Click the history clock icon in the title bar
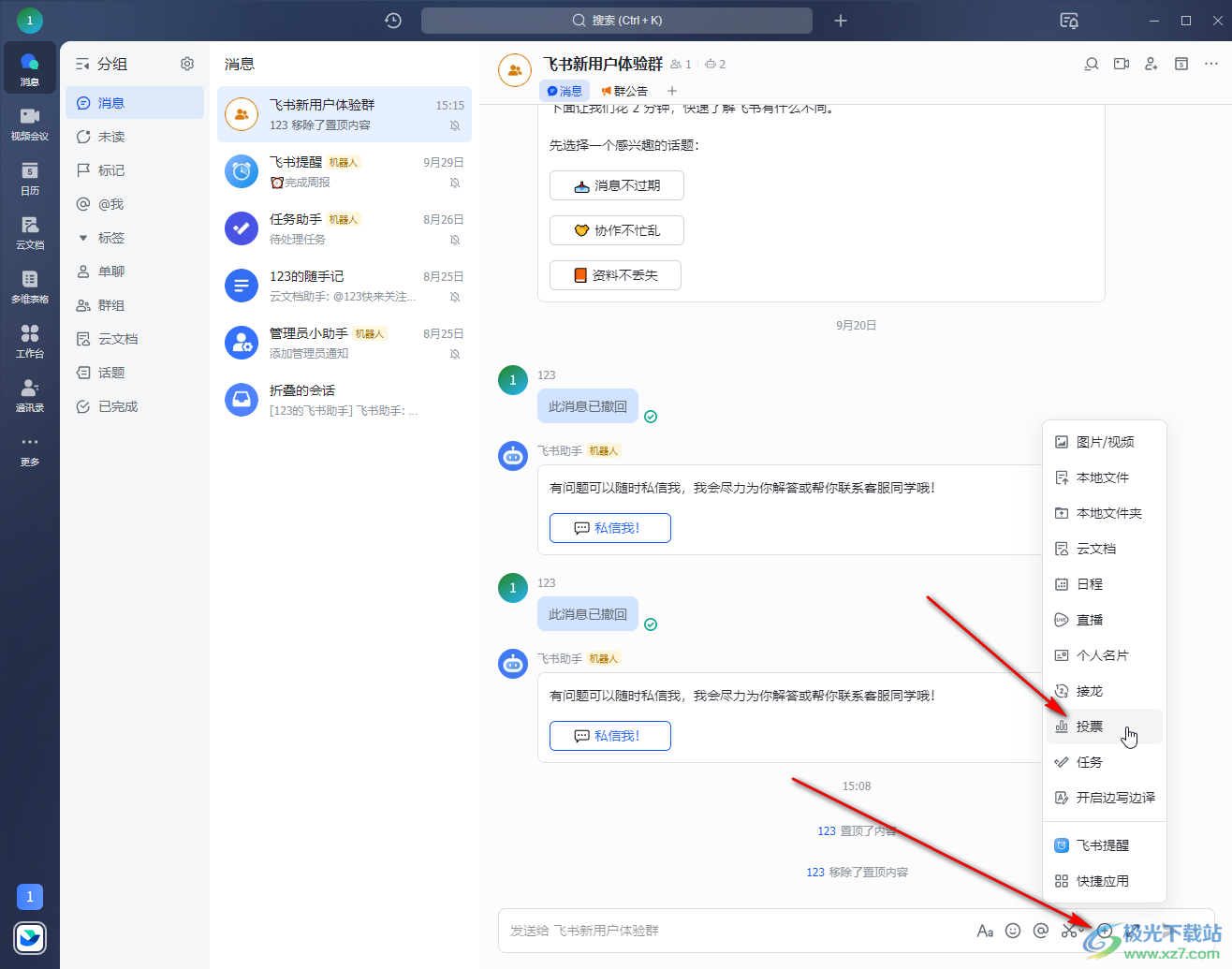The height and width of the screenshot is (969, 1232). (393, 21)
